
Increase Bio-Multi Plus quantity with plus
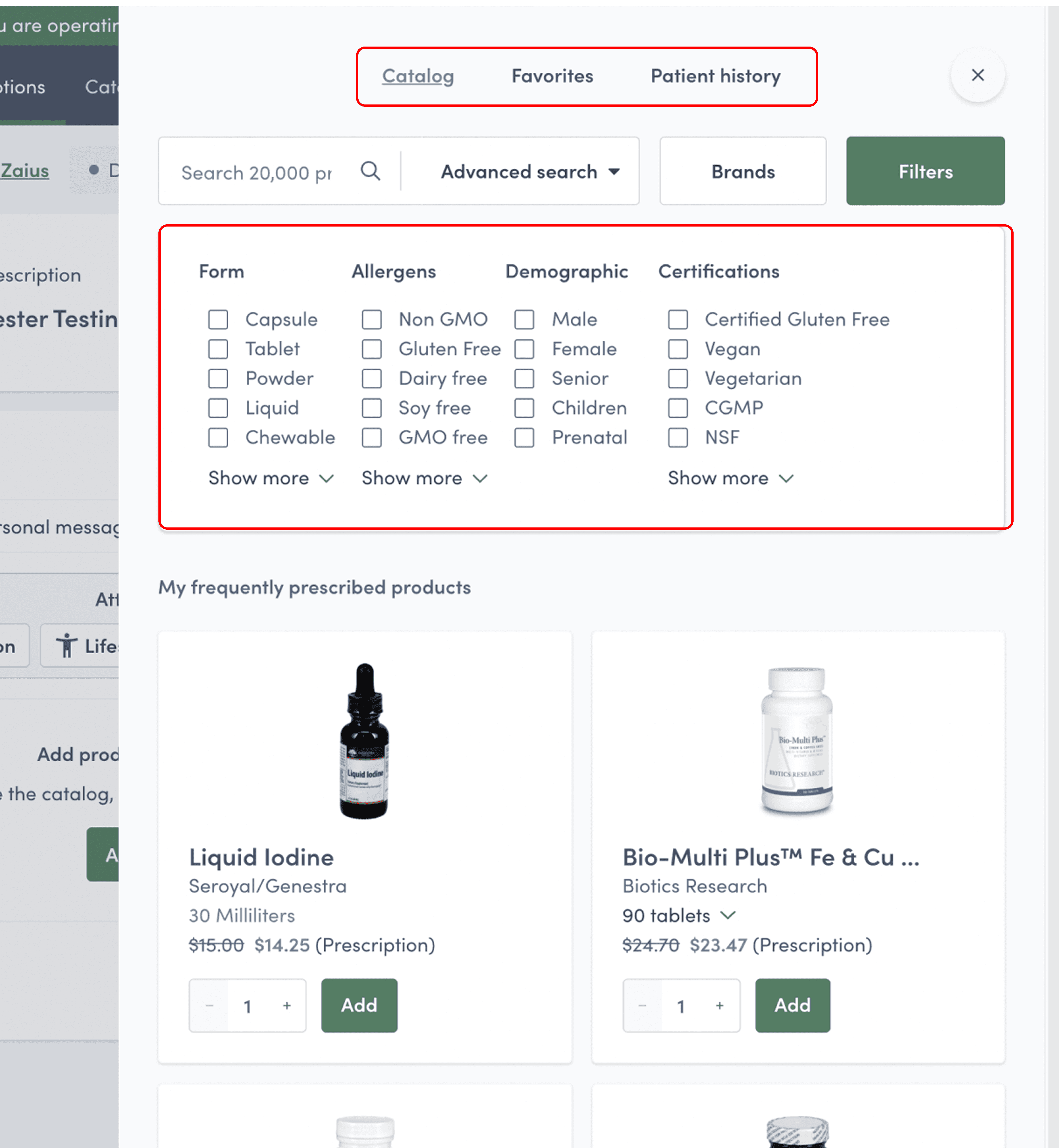click(x=720, y=1005)
